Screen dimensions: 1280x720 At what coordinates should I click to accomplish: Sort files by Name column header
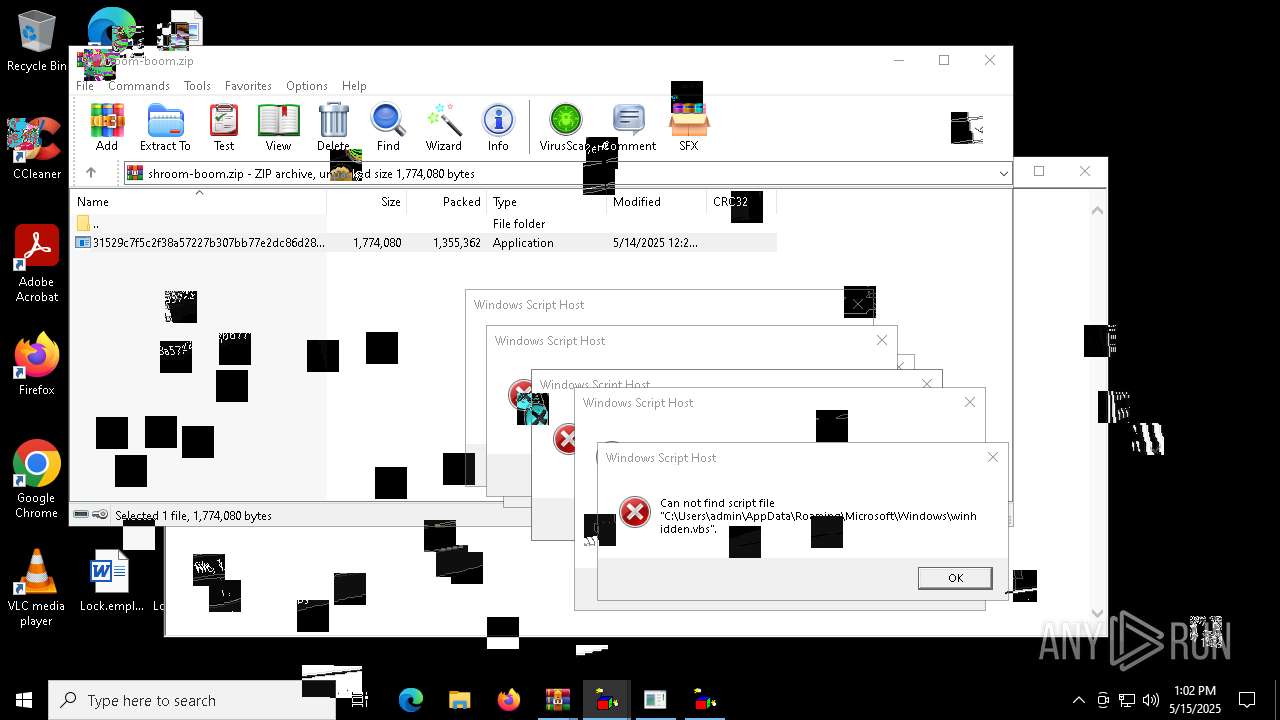tap(199, 202)
